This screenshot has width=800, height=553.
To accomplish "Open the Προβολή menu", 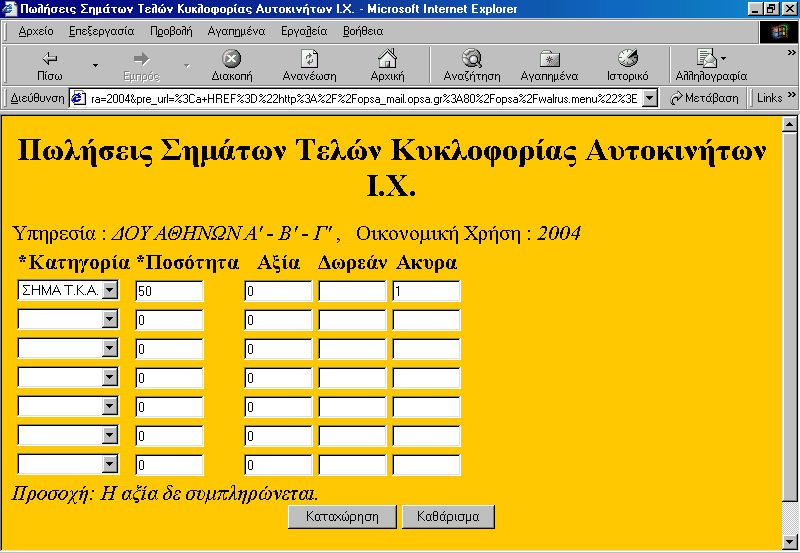I will tap(170, 31).
